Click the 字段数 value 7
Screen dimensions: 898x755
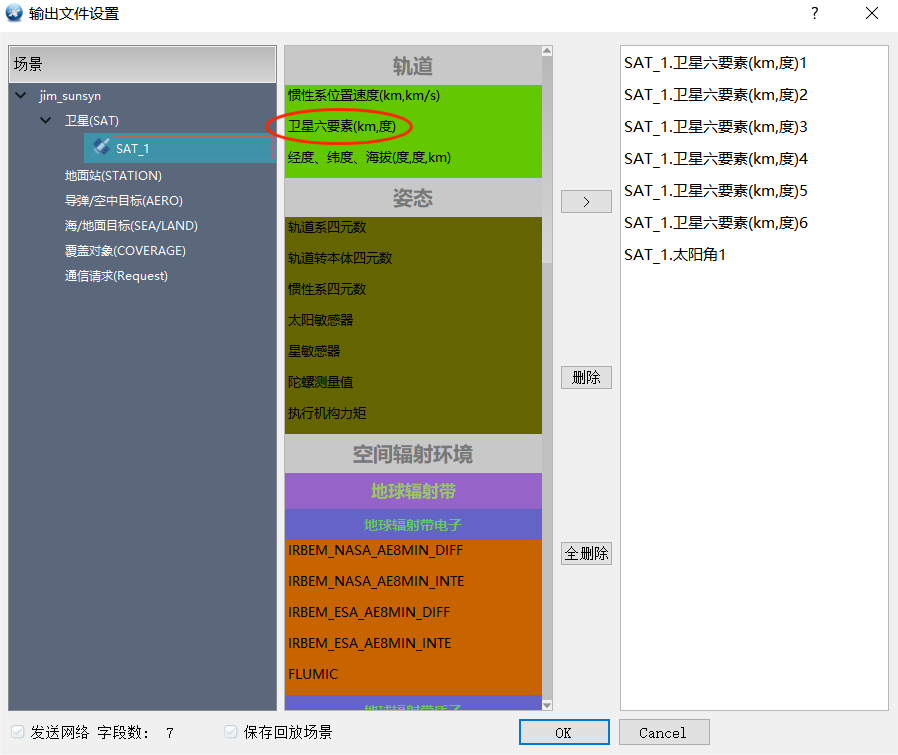coord(170,733)
